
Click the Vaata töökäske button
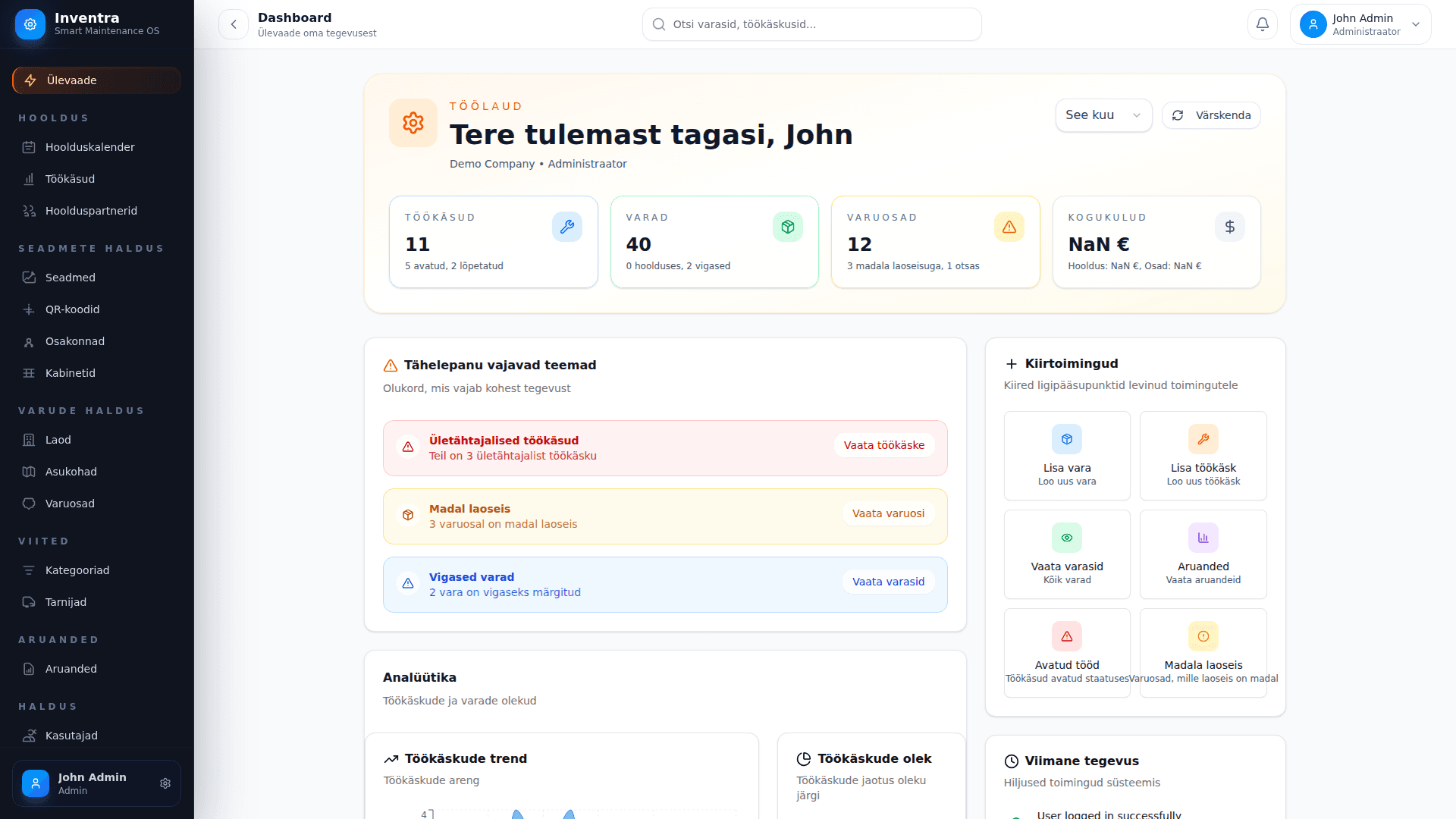[x=883, y=445]
